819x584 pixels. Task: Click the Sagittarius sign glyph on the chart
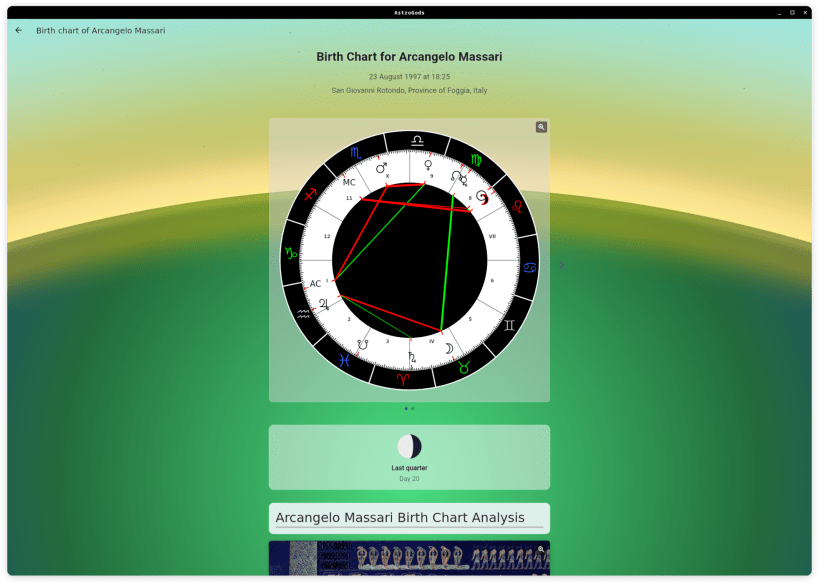click(x=310, y=195)
